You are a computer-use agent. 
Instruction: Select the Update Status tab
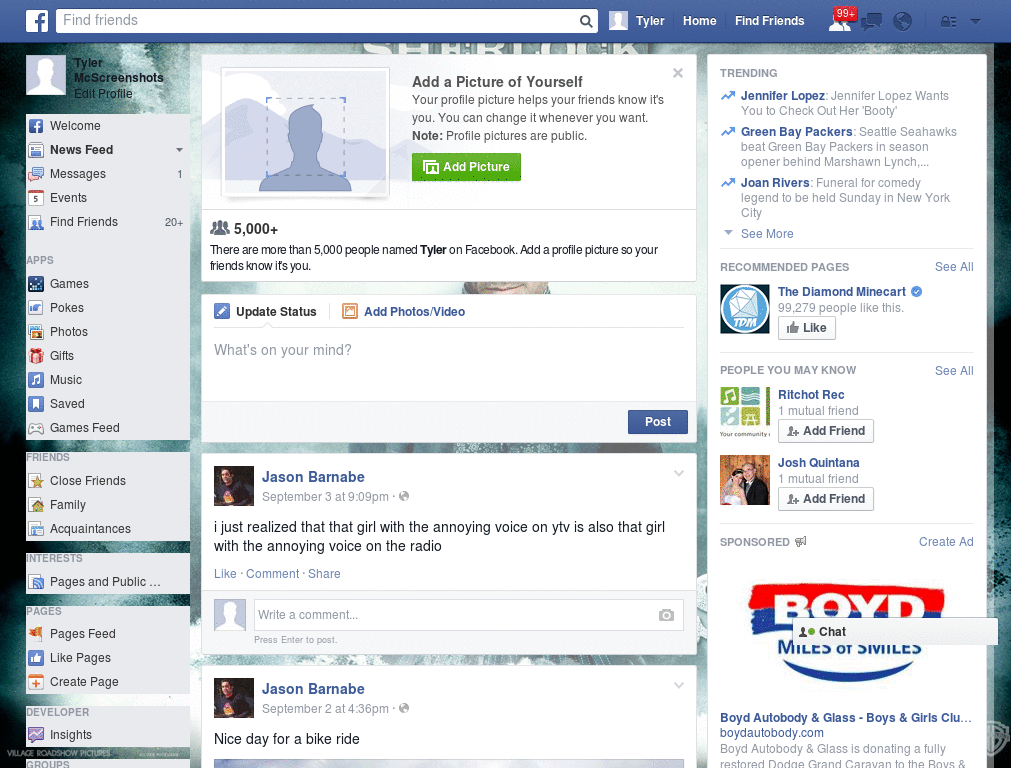[265, 312]
